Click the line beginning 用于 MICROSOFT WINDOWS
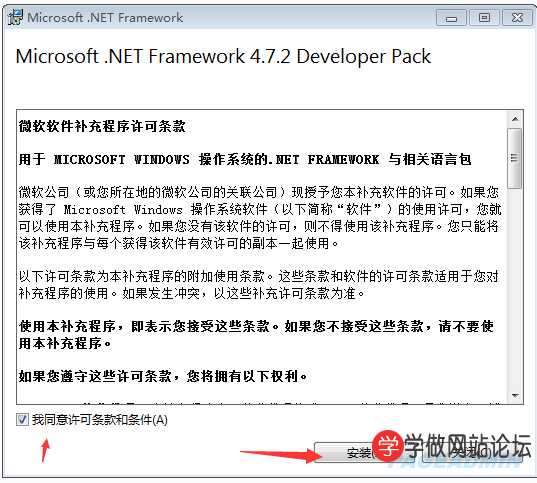The width and height of the screenshot is (537, 483). coord(245,160)
